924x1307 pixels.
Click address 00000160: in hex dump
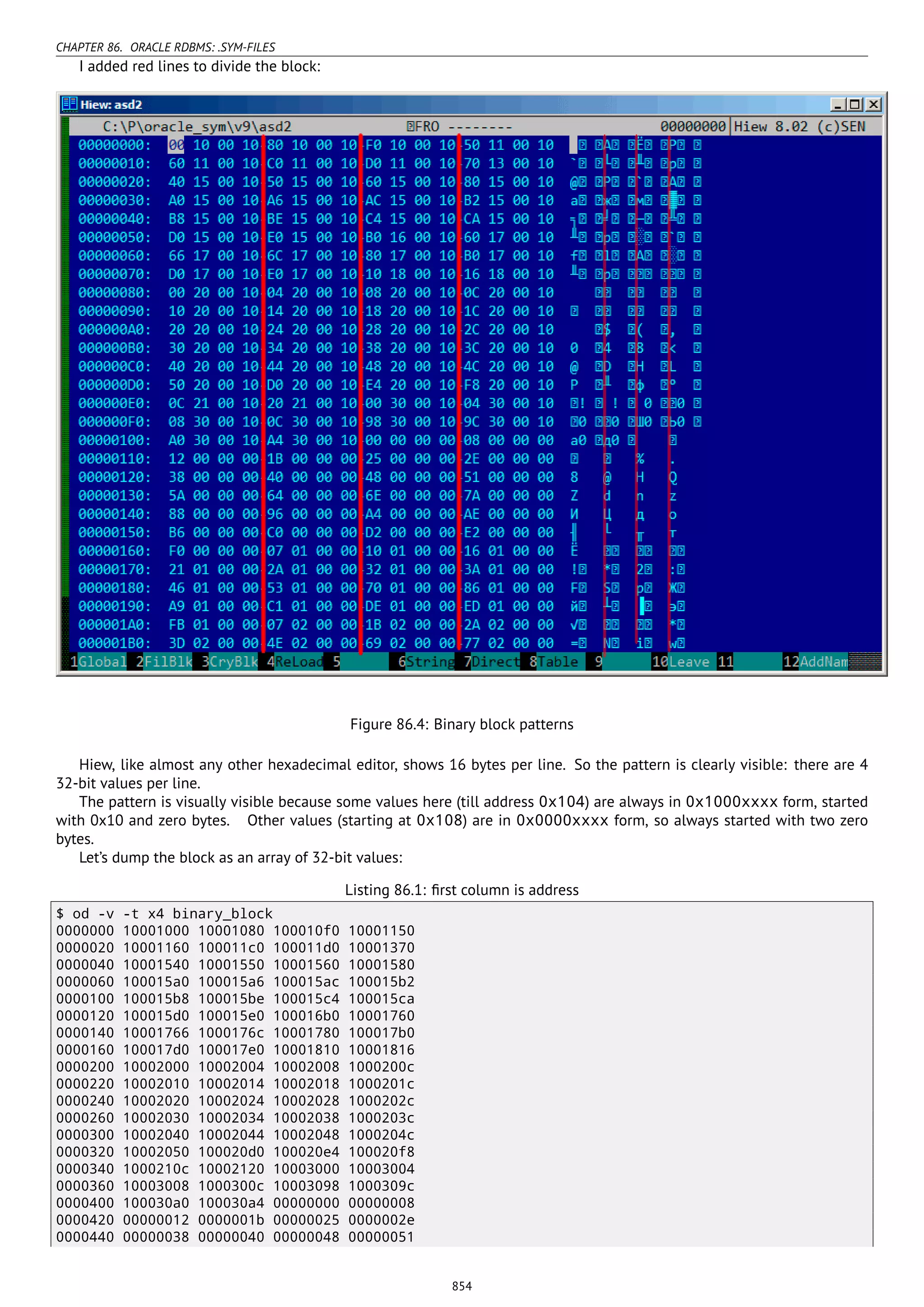pyautogui.click(x=114, y=551)
